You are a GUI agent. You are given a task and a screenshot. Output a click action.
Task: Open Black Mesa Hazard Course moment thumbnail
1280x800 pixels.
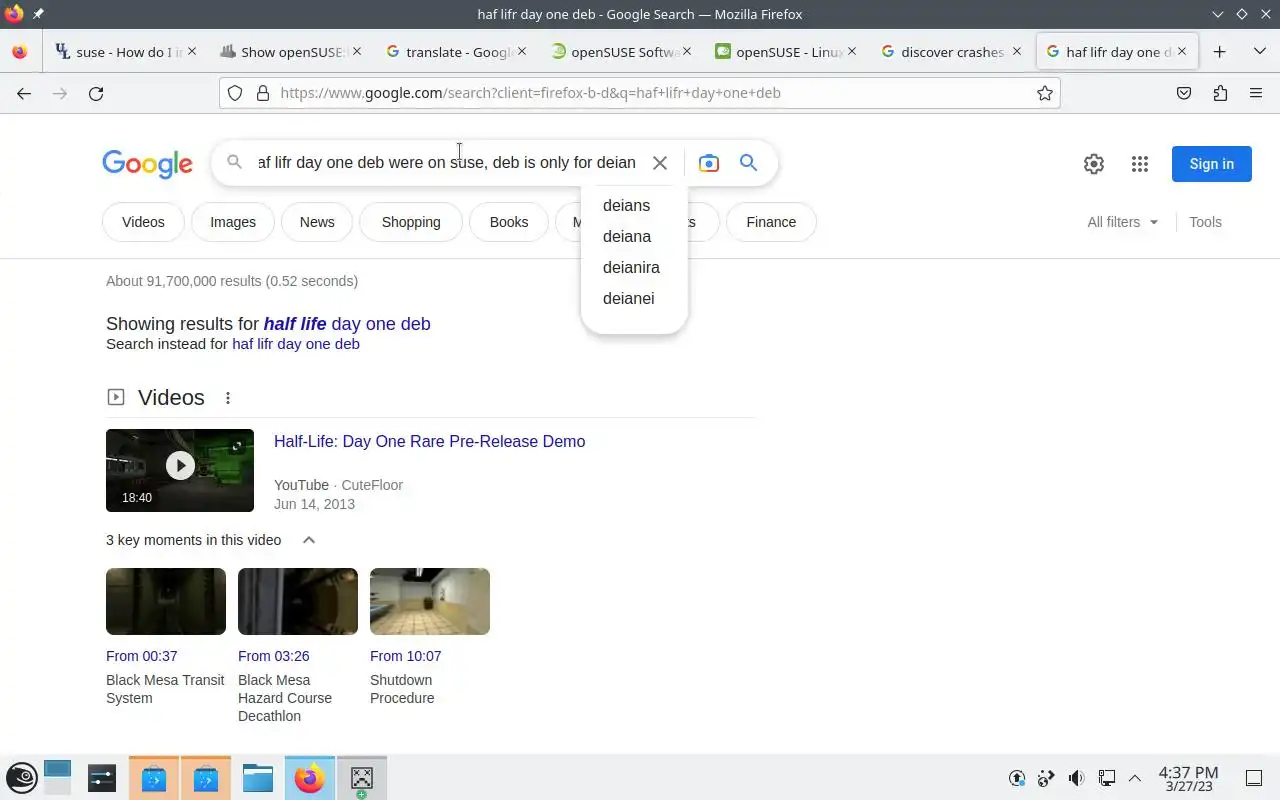click(x=298, y=601)
